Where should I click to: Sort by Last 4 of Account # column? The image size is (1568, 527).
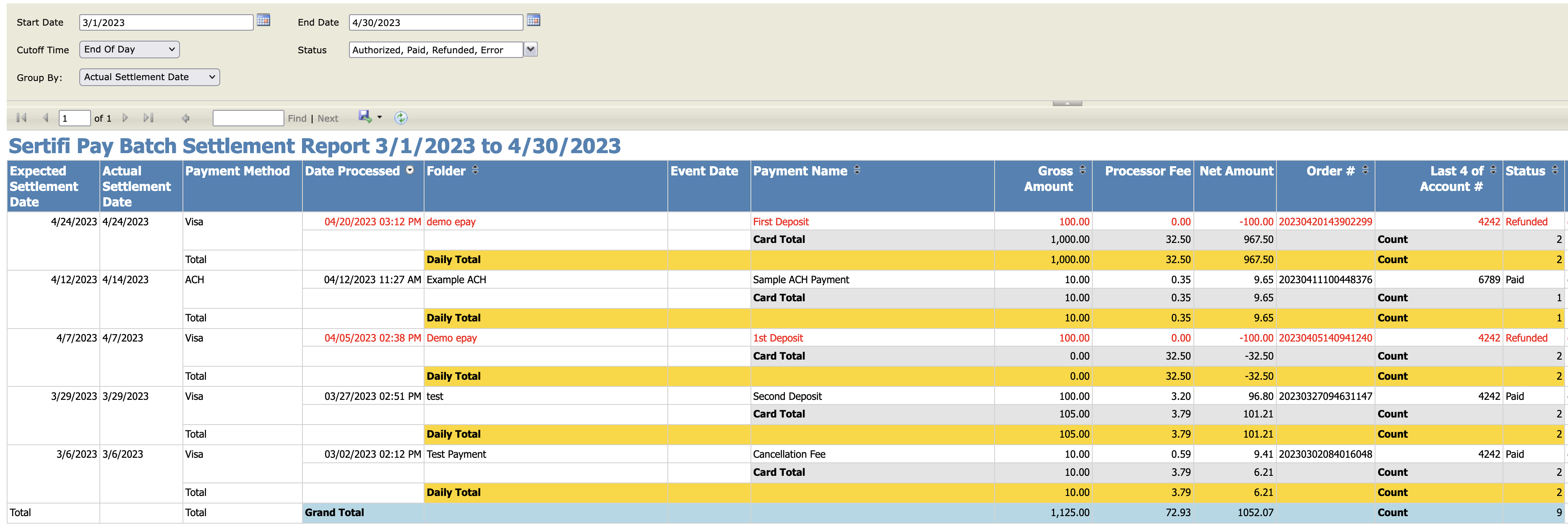1493,170
